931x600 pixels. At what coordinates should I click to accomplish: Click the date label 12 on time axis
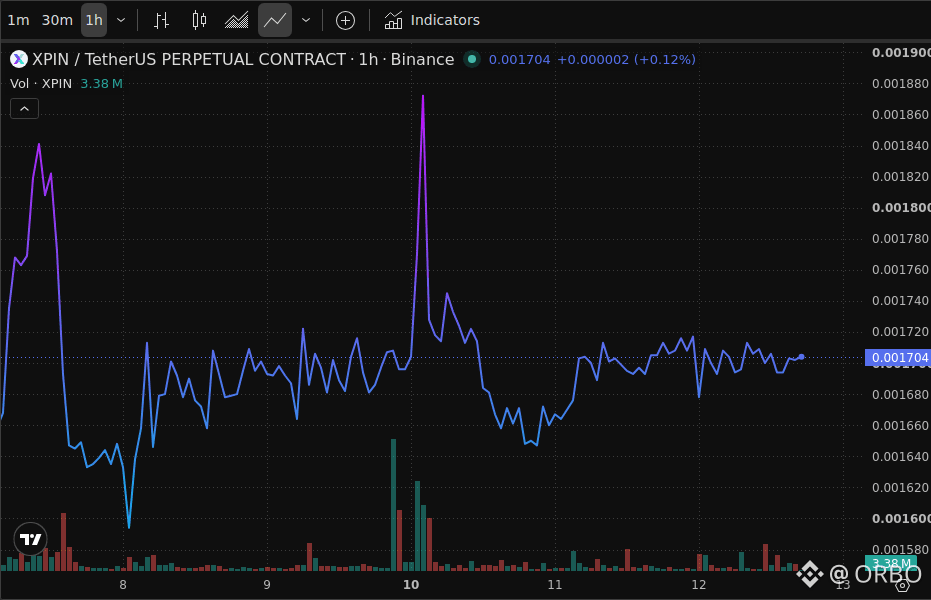point(699,585)
